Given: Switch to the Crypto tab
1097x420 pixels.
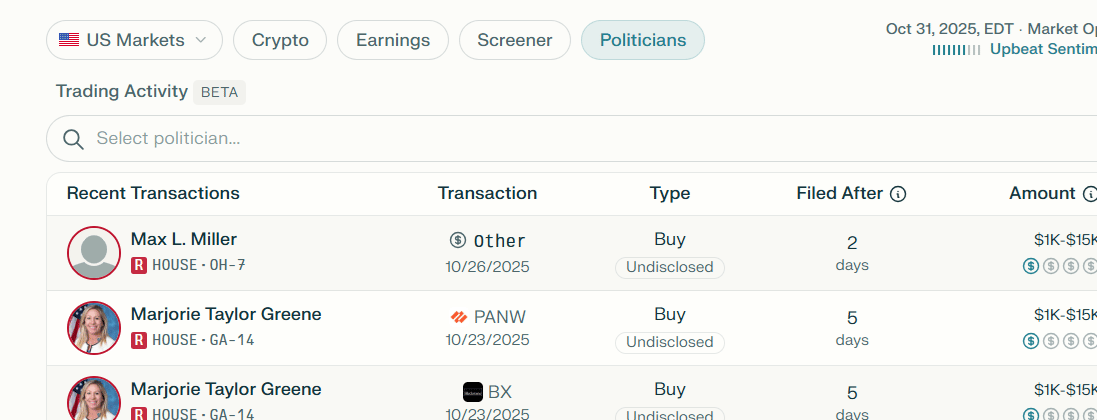Looking at the screenshot, I should coord(280,40).
